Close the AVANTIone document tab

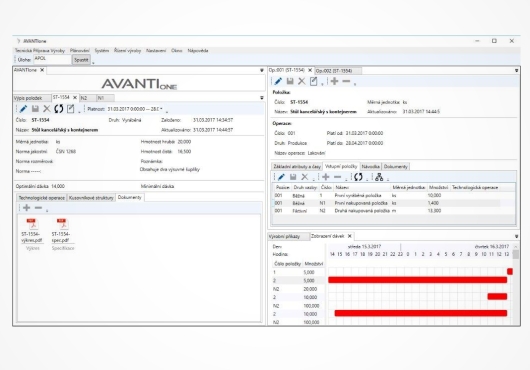pos(42,70)
